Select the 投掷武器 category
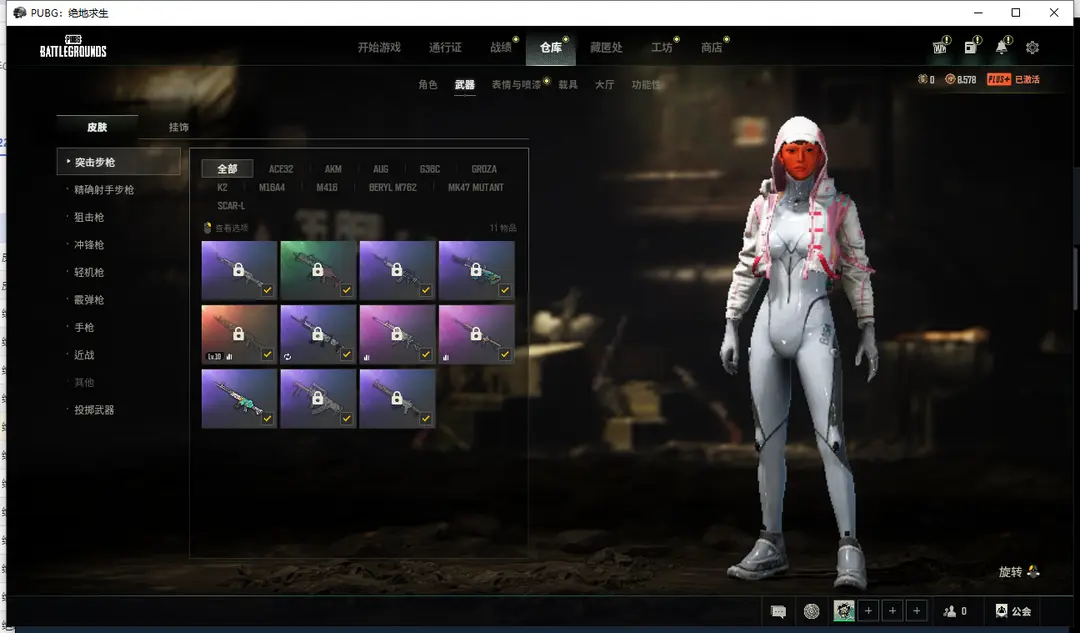Screen dimensions: 1080x633 [x=94, y=410]
